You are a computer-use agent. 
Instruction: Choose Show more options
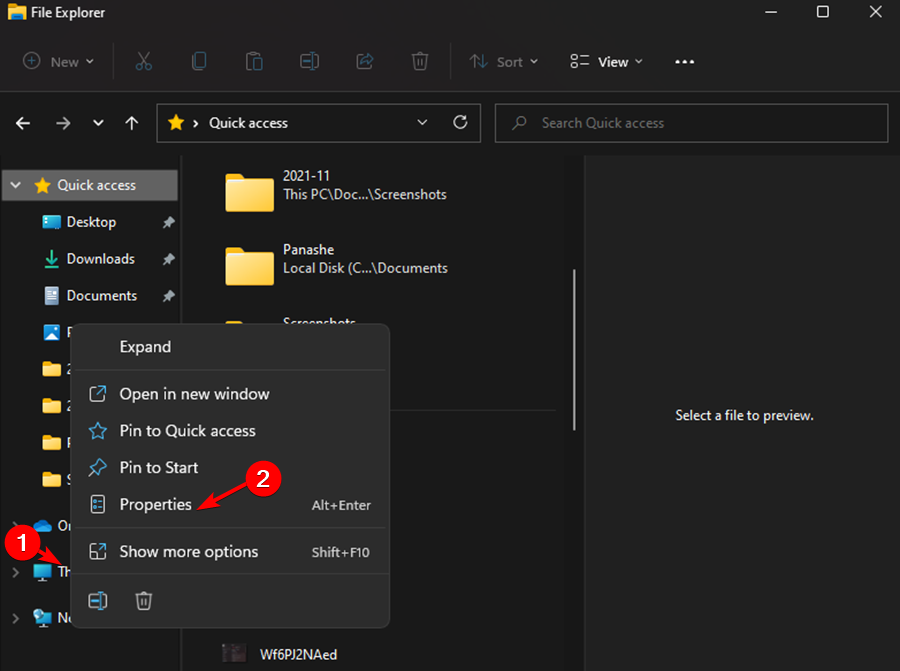tap(230, 552)
